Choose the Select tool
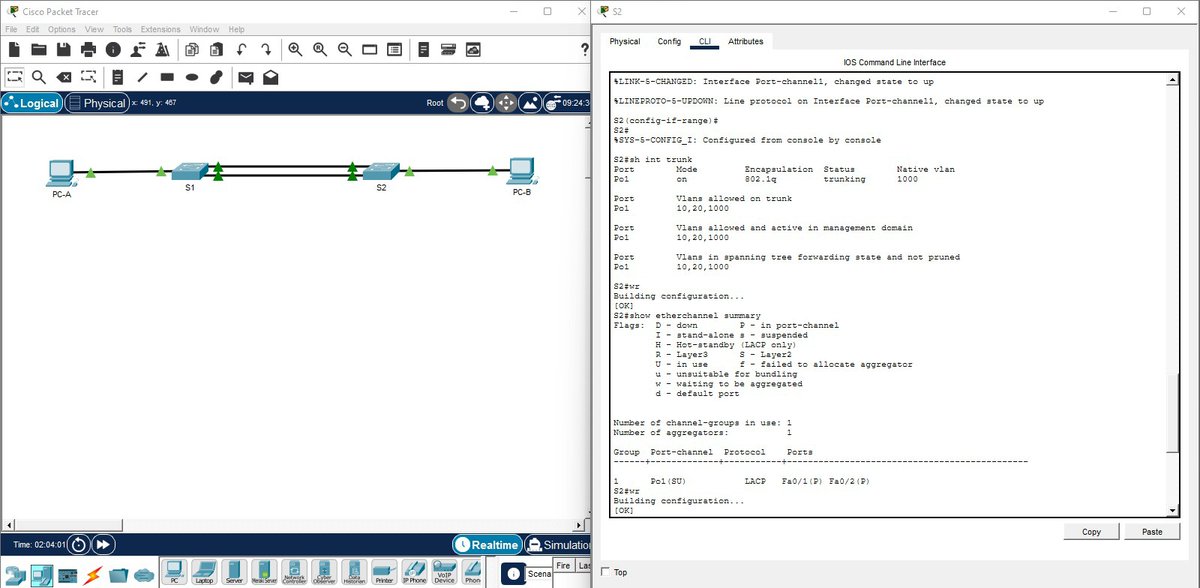 pos(14,77)
